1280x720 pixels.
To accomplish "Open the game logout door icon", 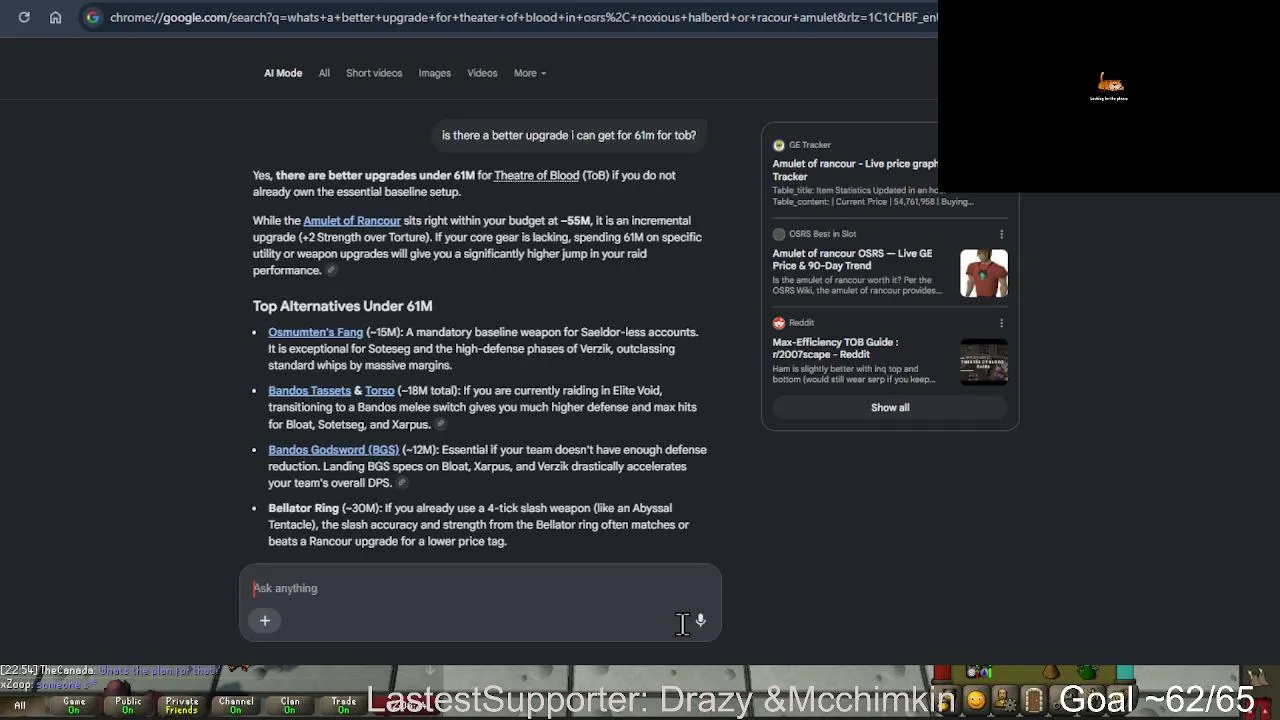I will 1034,700.
